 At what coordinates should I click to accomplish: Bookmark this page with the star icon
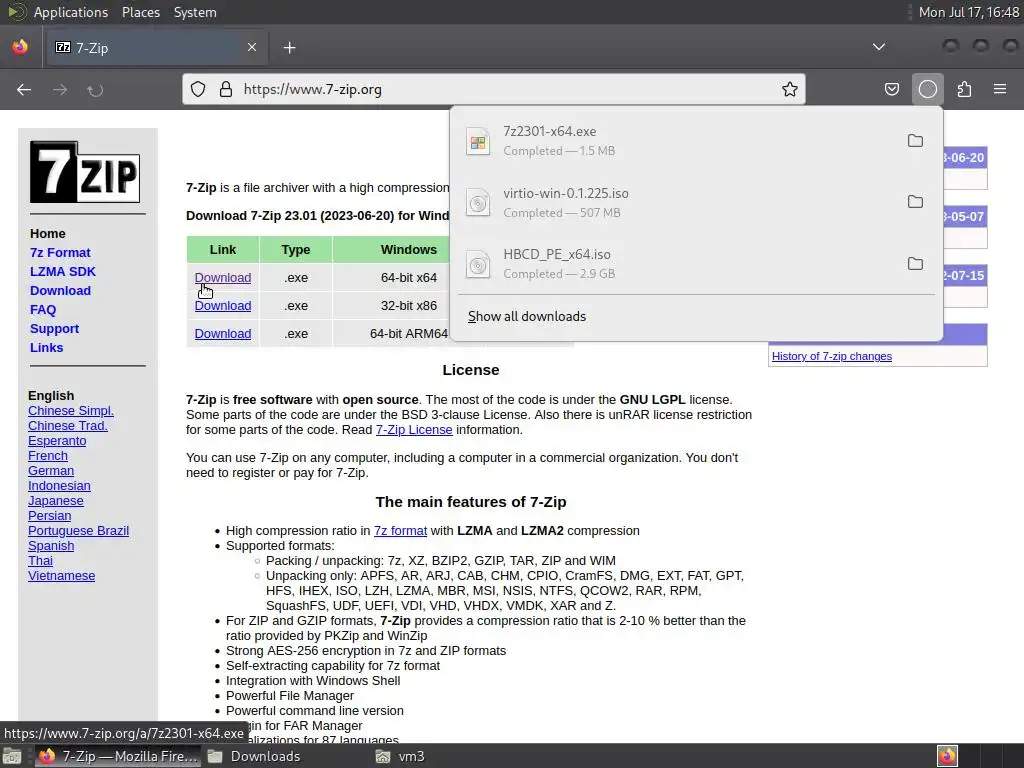tap(790, 89)
